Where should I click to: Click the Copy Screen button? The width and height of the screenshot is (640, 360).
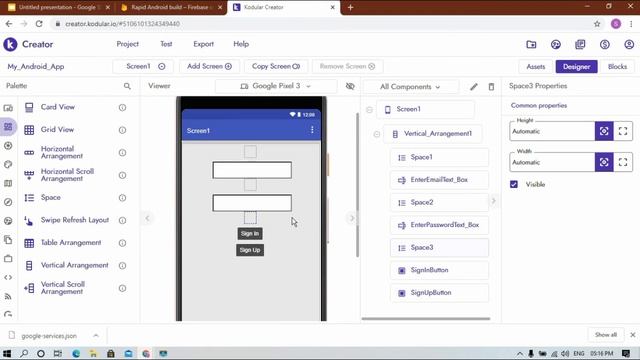(276, 66)
